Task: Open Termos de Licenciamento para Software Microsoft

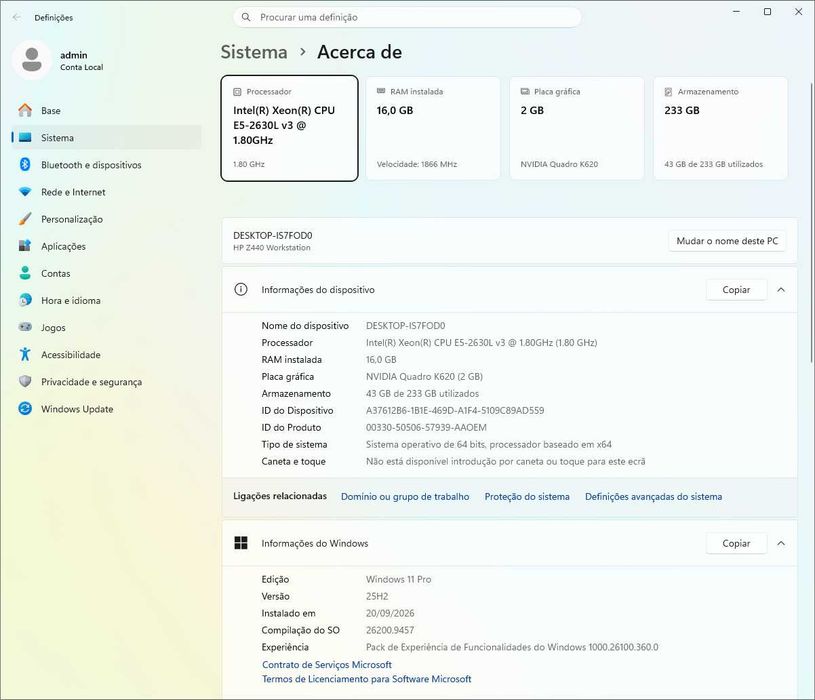Action: [x=366, y=679]
